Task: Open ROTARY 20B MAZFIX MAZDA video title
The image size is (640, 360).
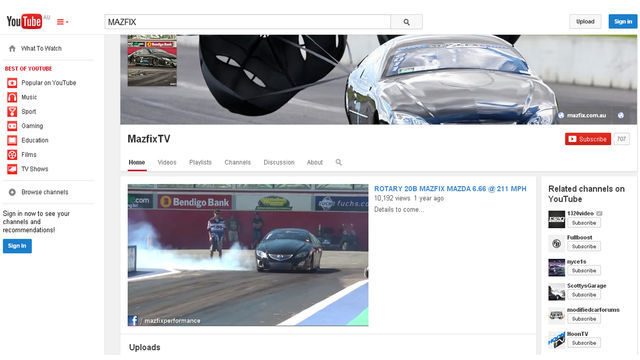Action: [450, 189]
